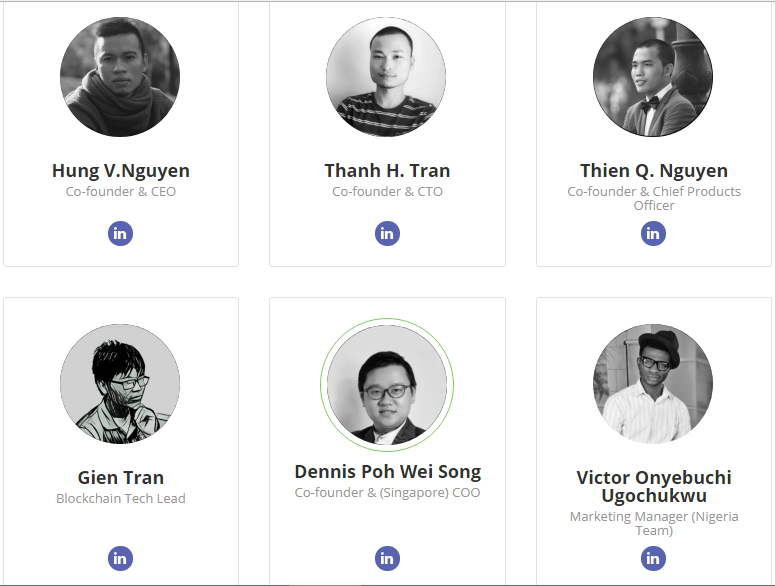
Task: Select the name Dennis Poh Wei Song
Action: coord(387,472)
